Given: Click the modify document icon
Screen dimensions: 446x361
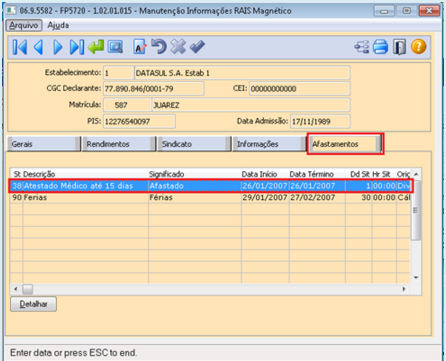Looking at the screenshot, I should pyautogui.click(x=140, y=47).
